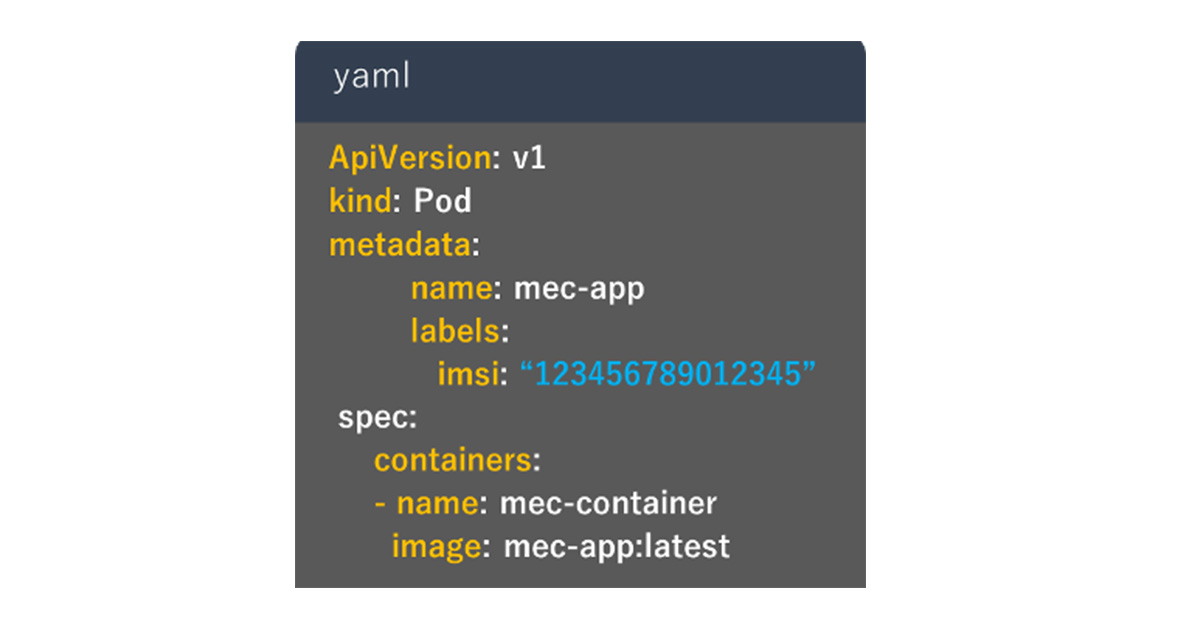Click the yaml header label
This screenshot has width=1200, height=629.
tap(371, 79)
